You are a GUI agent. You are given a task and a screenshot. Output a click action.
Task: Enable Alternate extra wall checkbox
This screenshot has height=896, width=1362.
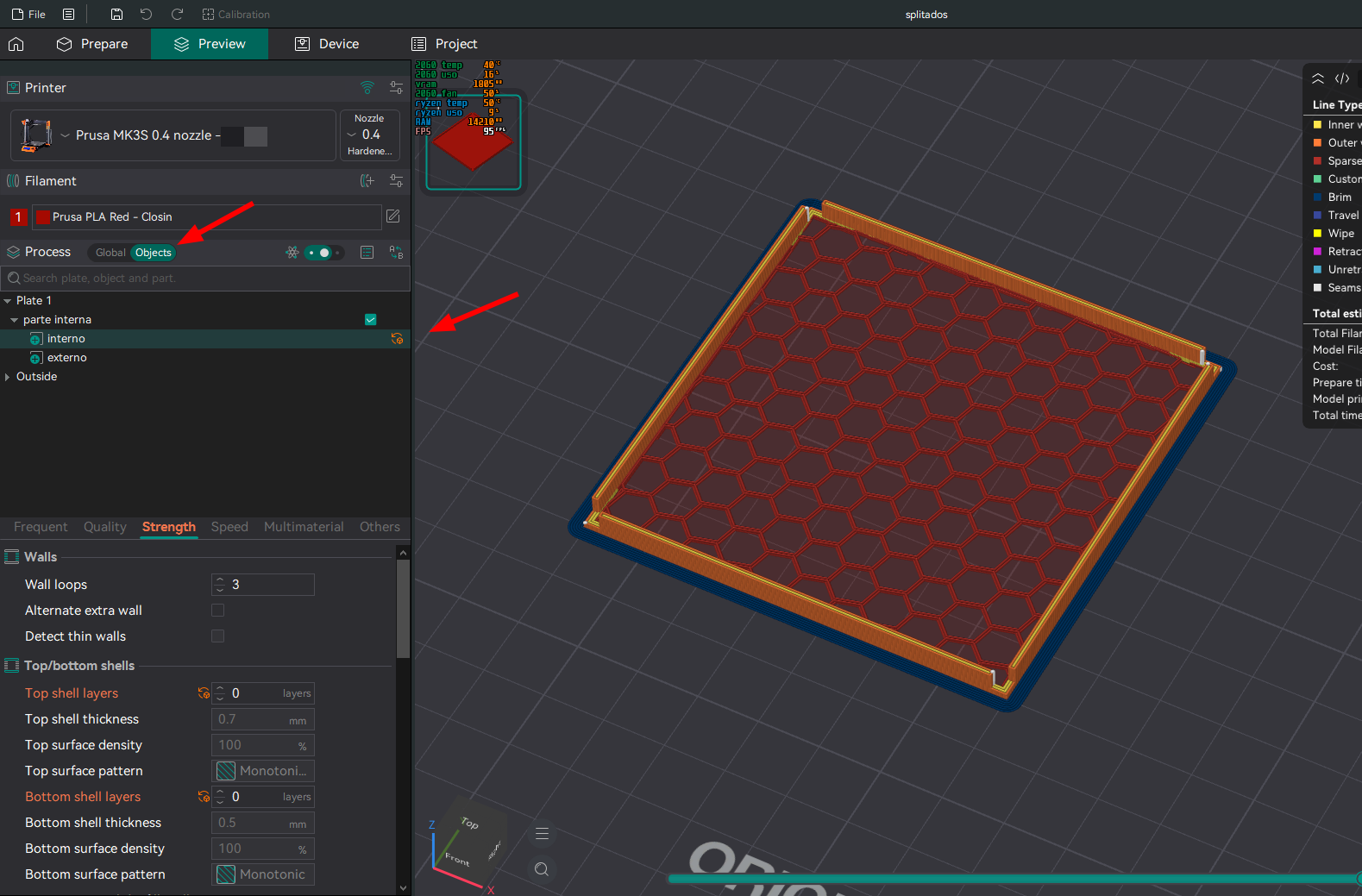click(217, 611)
